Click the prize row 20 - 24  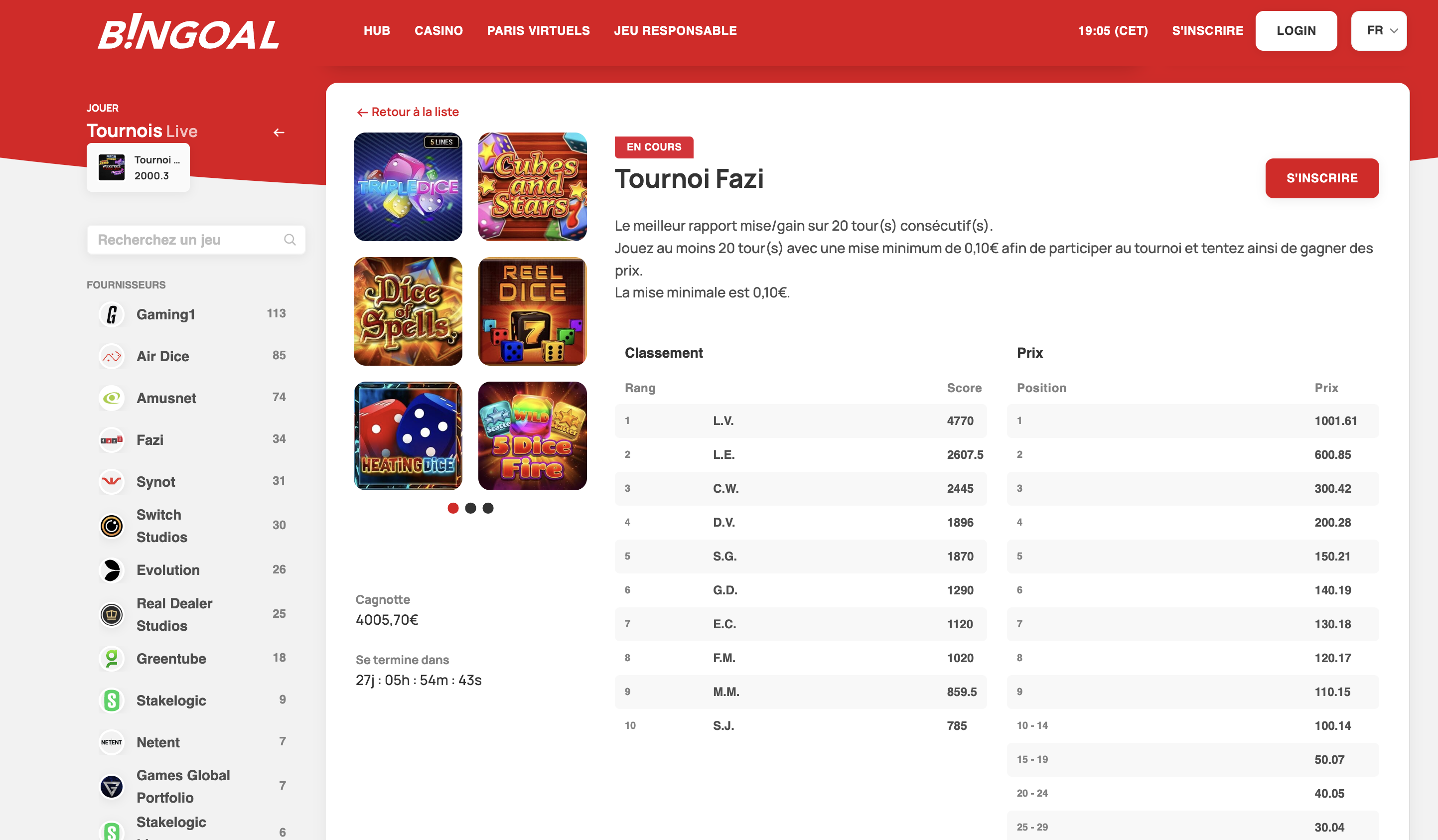pyautogui.click(x=1193, y=793)
